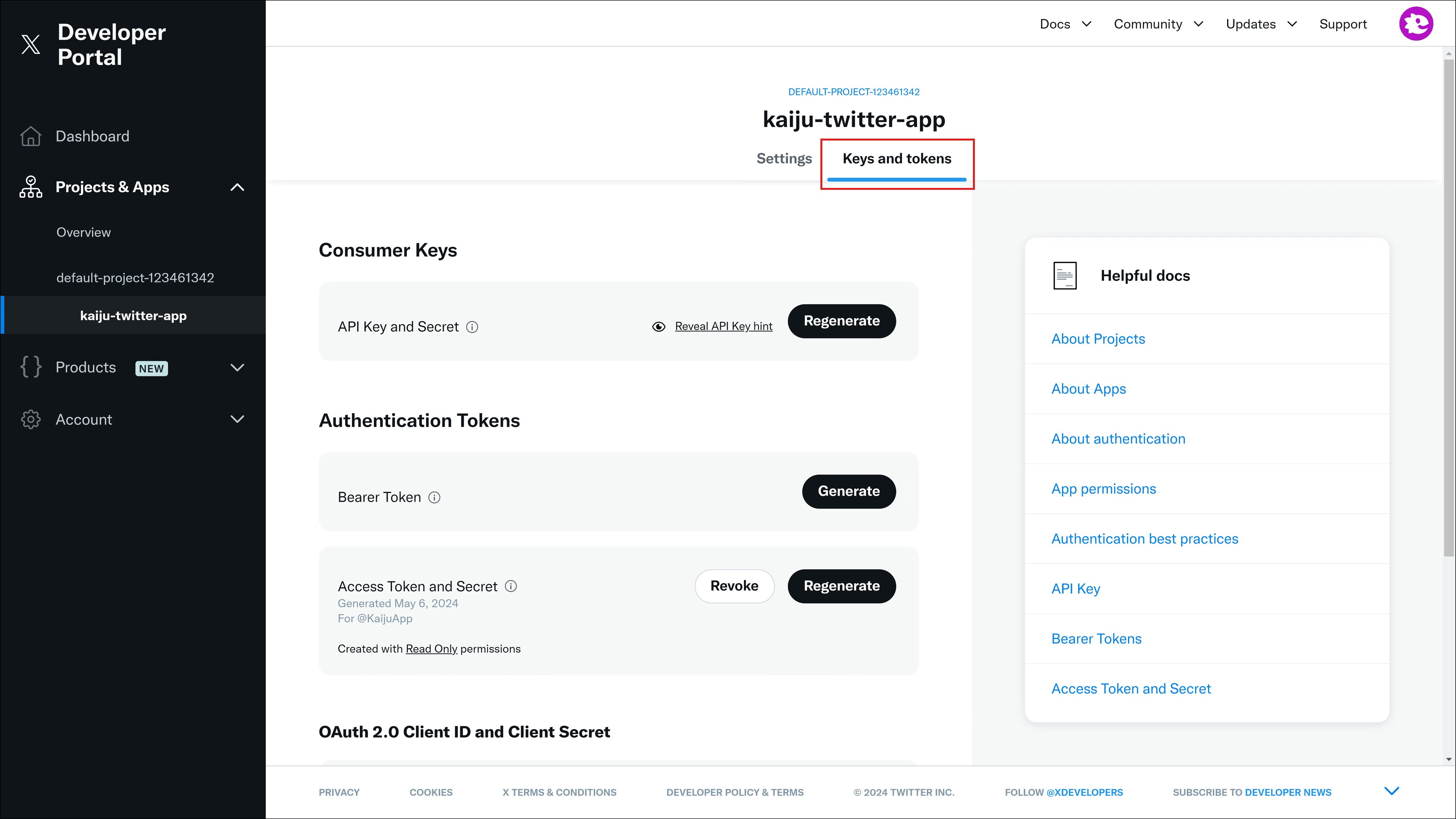This screenshot has height=819, width=1456.
Task: Open Support in top navigation
Action: click(1343, 24)
